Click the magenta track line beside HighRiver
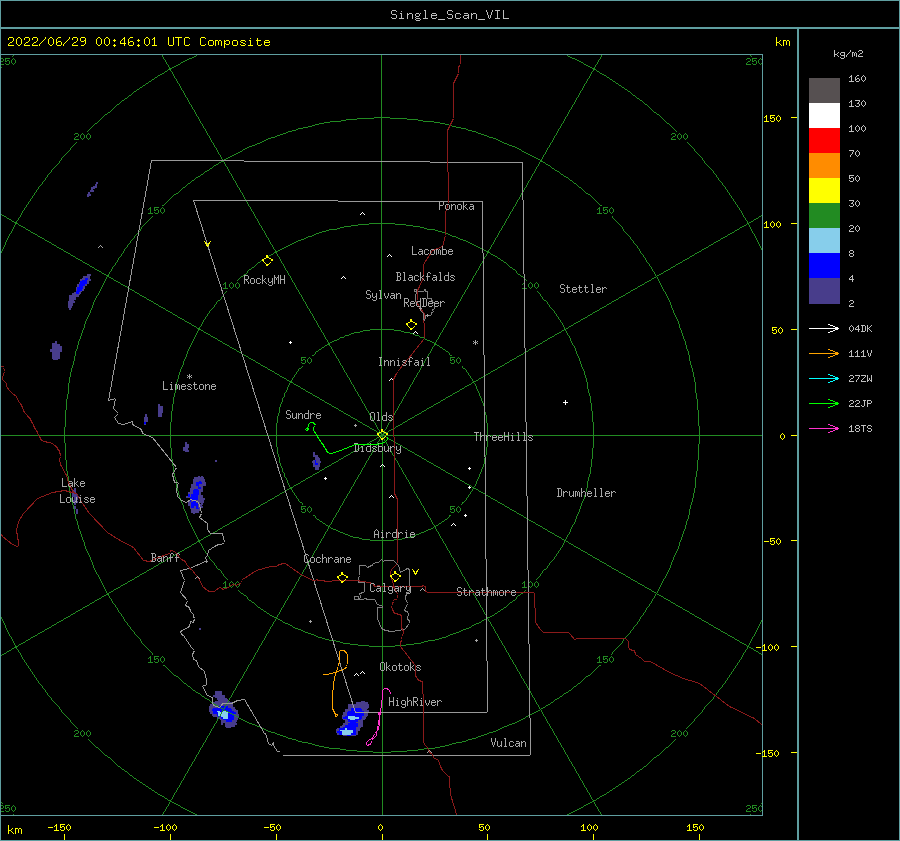Image resolution: width=900 pixels, height=841 pixels. [x=379, y=718]
